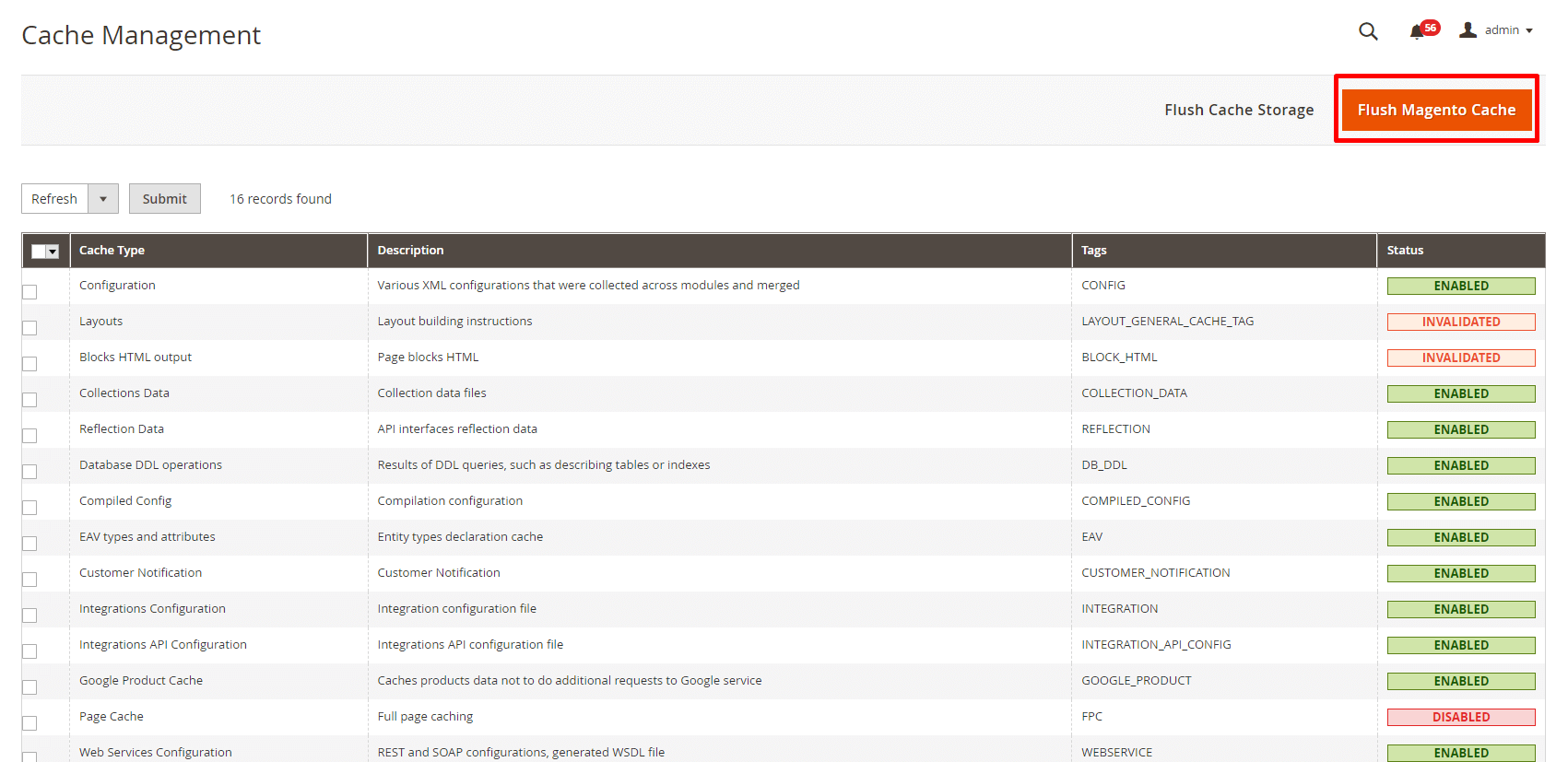Click the Status column header
Image resolution: width=1568 pixels, height=762 pixels.
1405,251
